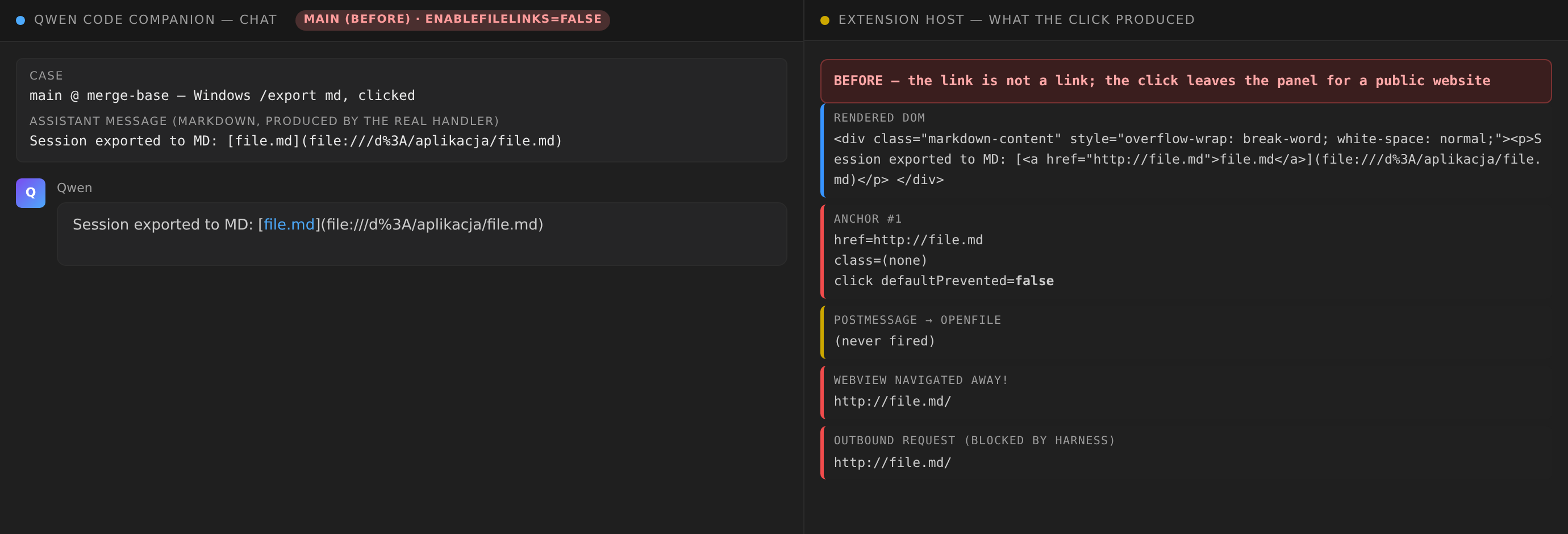Image resolution: width=1568 pixels, height=534 pixels.
Task: Click the 'ASSISTANT MESSAGE (MARKDOWN...)' label
Action: 264,121
